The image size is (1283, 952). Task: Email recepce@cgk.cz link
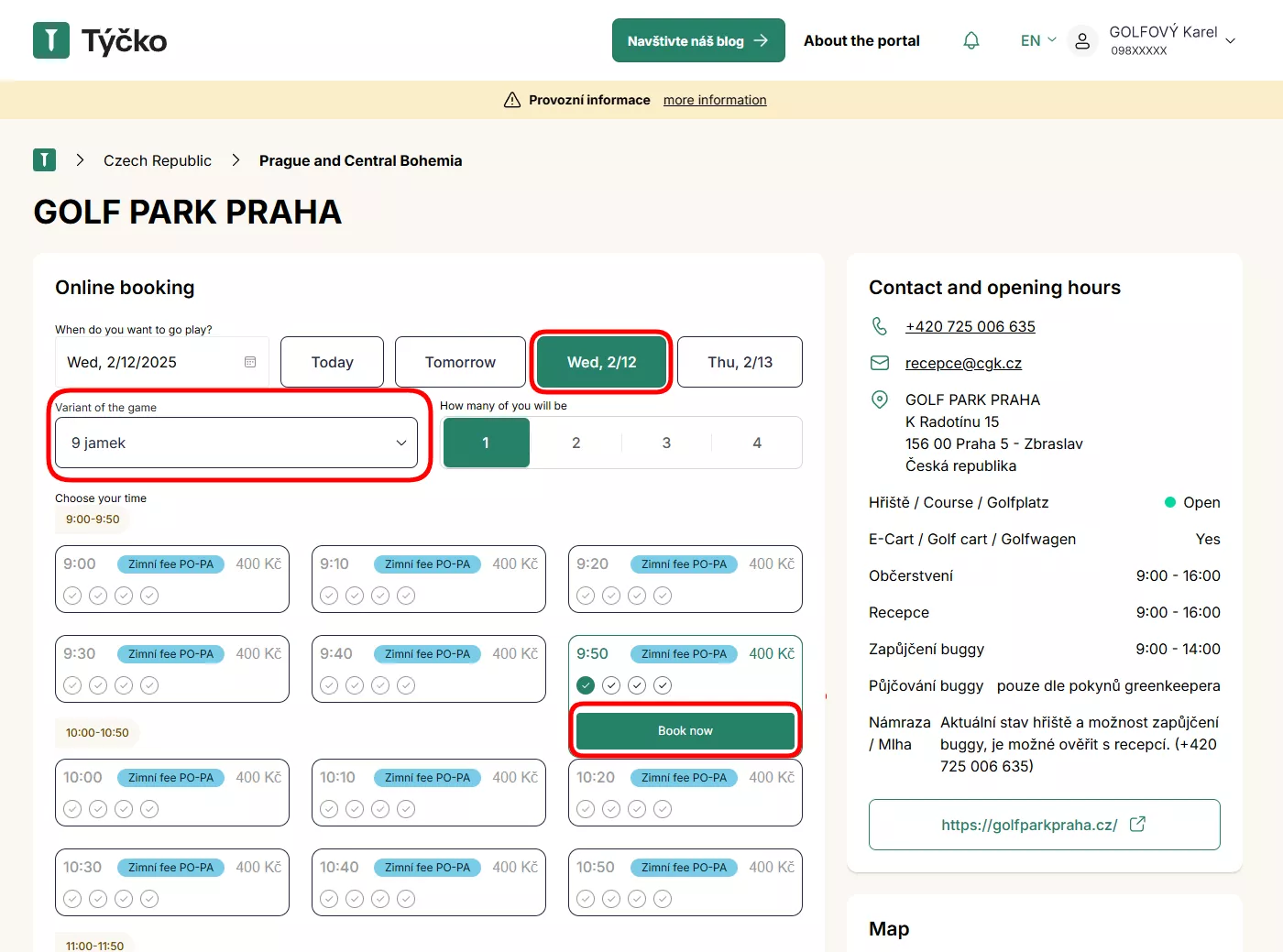tap(963, 363)
